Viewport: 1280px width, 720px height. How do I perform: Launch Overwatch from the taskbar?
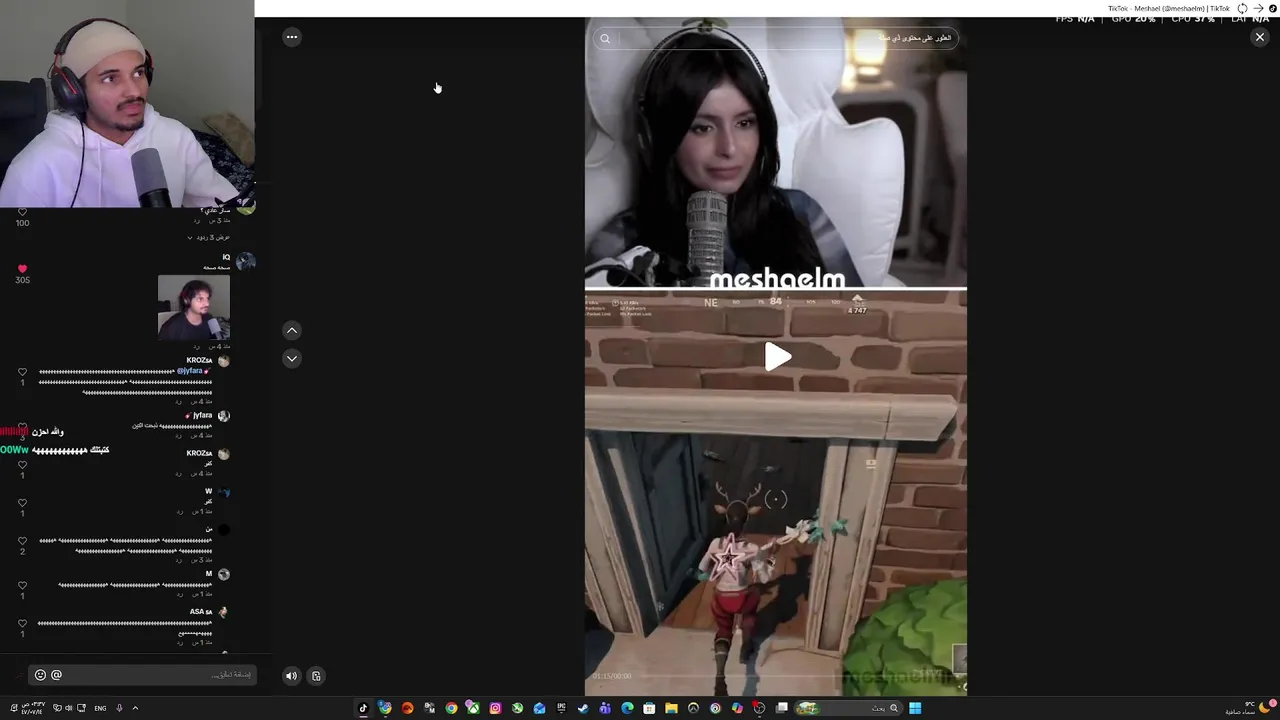tap(693, 708)
